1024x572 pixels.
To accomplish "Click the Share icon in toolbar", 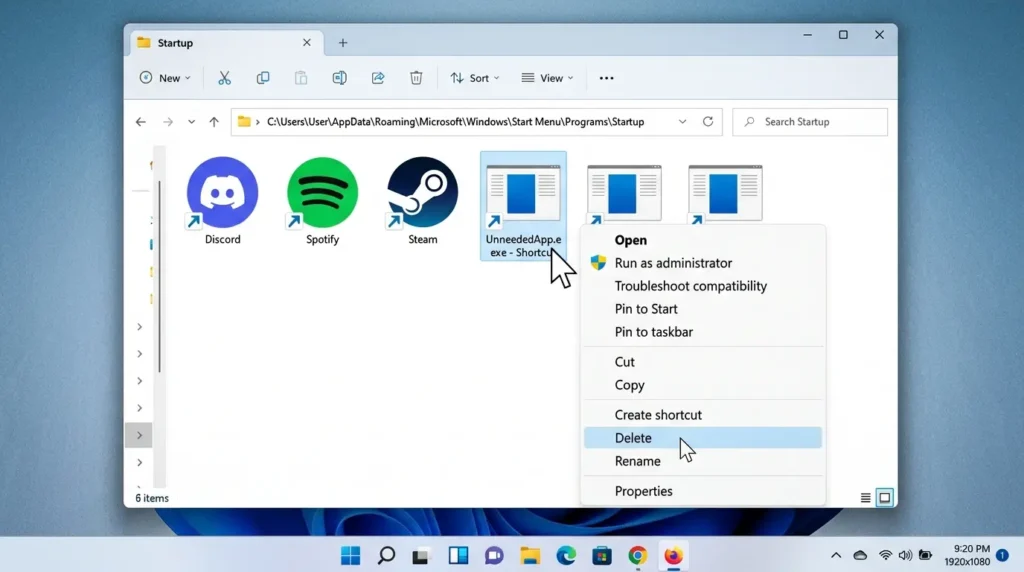I will tap(377, 78).
